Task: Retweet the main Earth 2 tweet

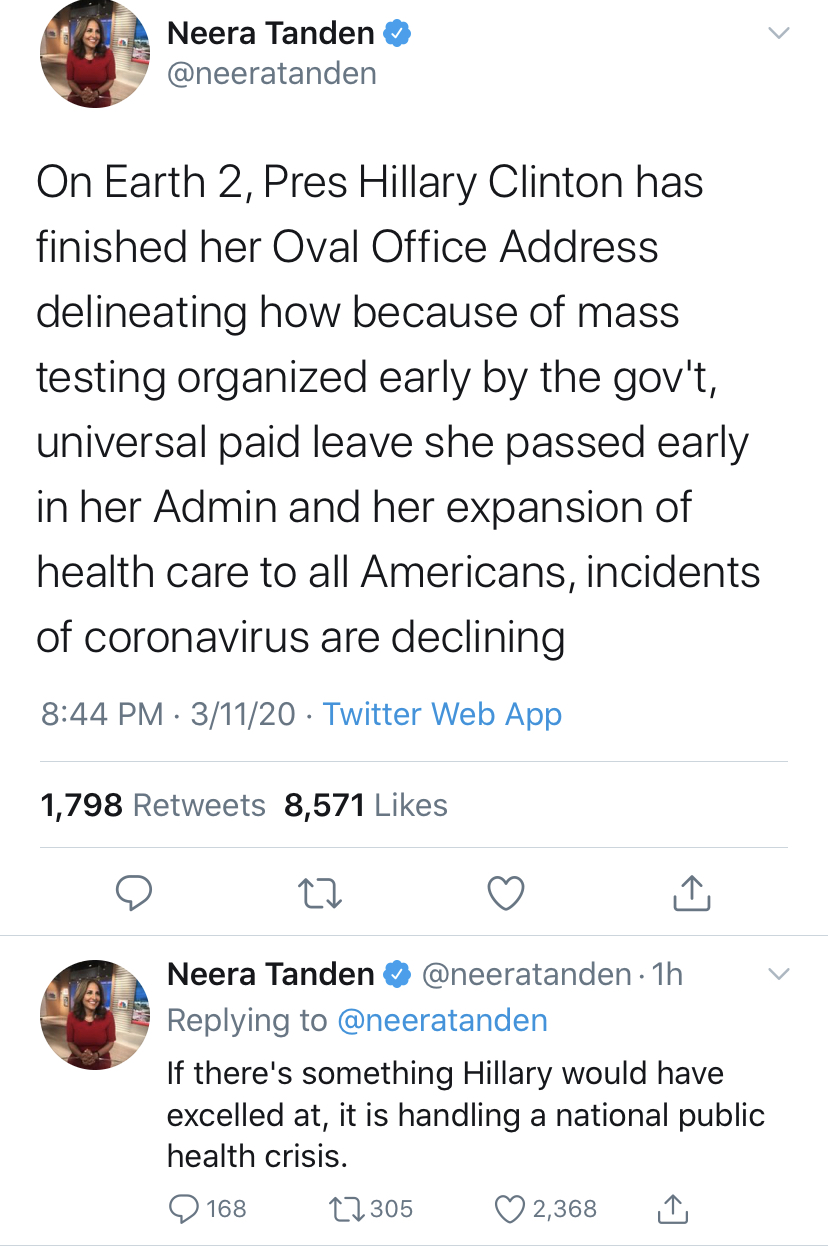Action: (x=321, y=893)
